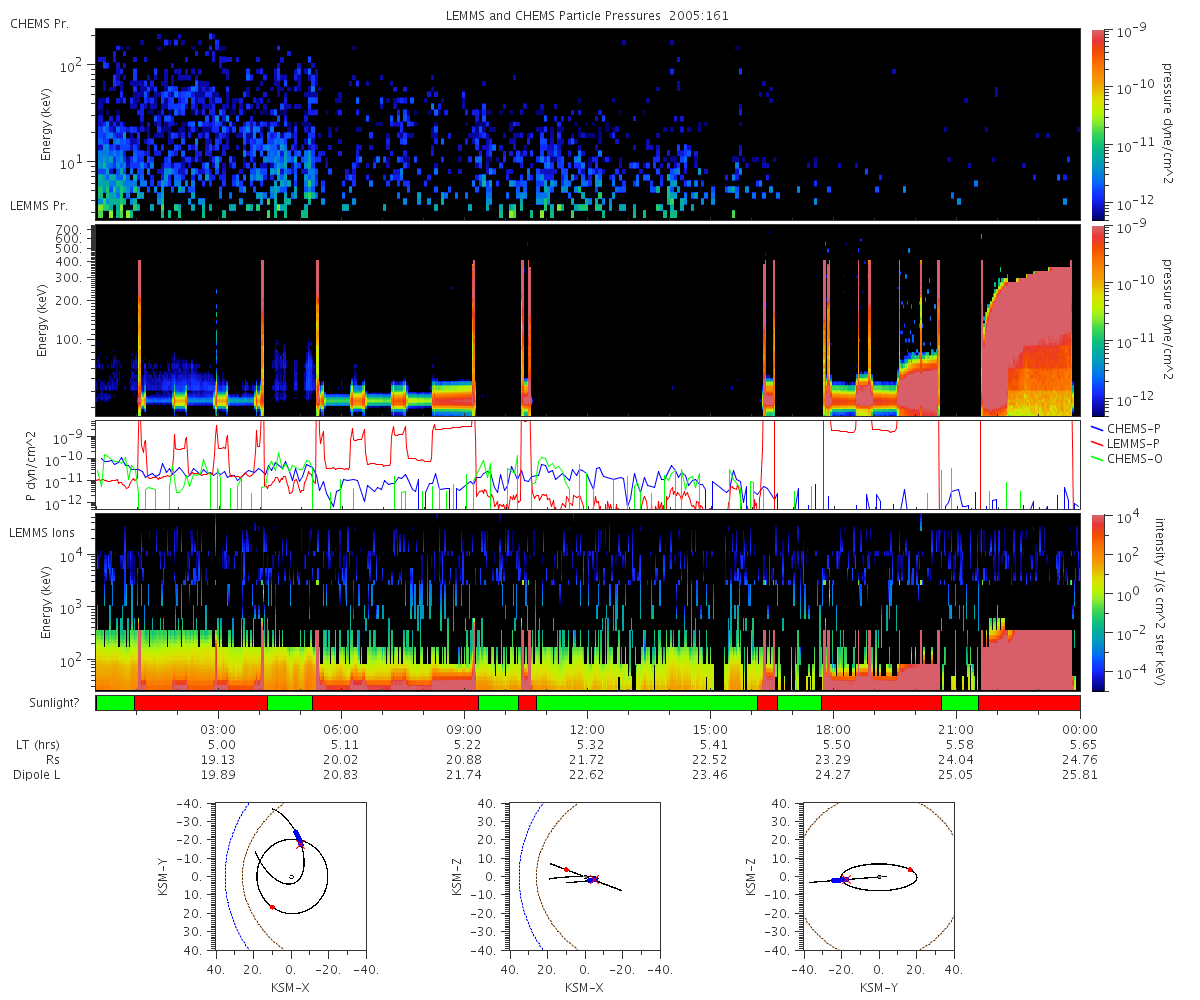Click the top CHEMS pressure color bar
Viewport: 1200px width, 1000px height.
pos(1099,124)
